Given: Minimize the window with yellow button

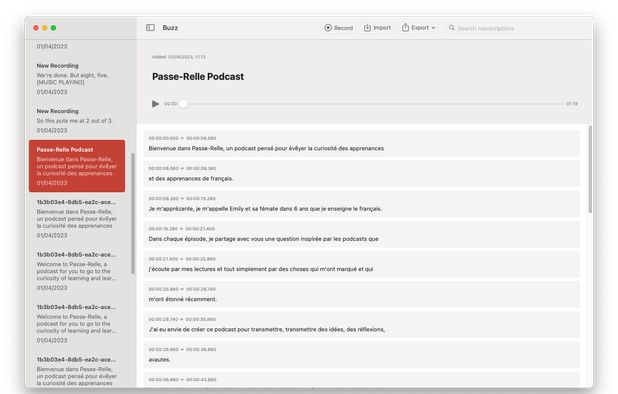Looking at the screenshot, I should click(x=45, y=28).
